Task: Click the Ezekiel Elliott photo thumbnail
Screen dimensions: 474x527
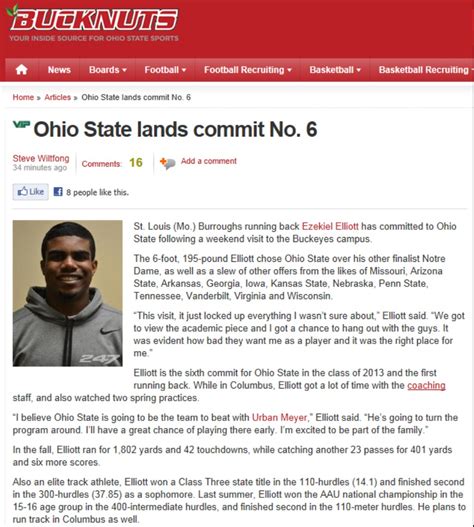Action: pyautogui.click(x=68, y=293)
